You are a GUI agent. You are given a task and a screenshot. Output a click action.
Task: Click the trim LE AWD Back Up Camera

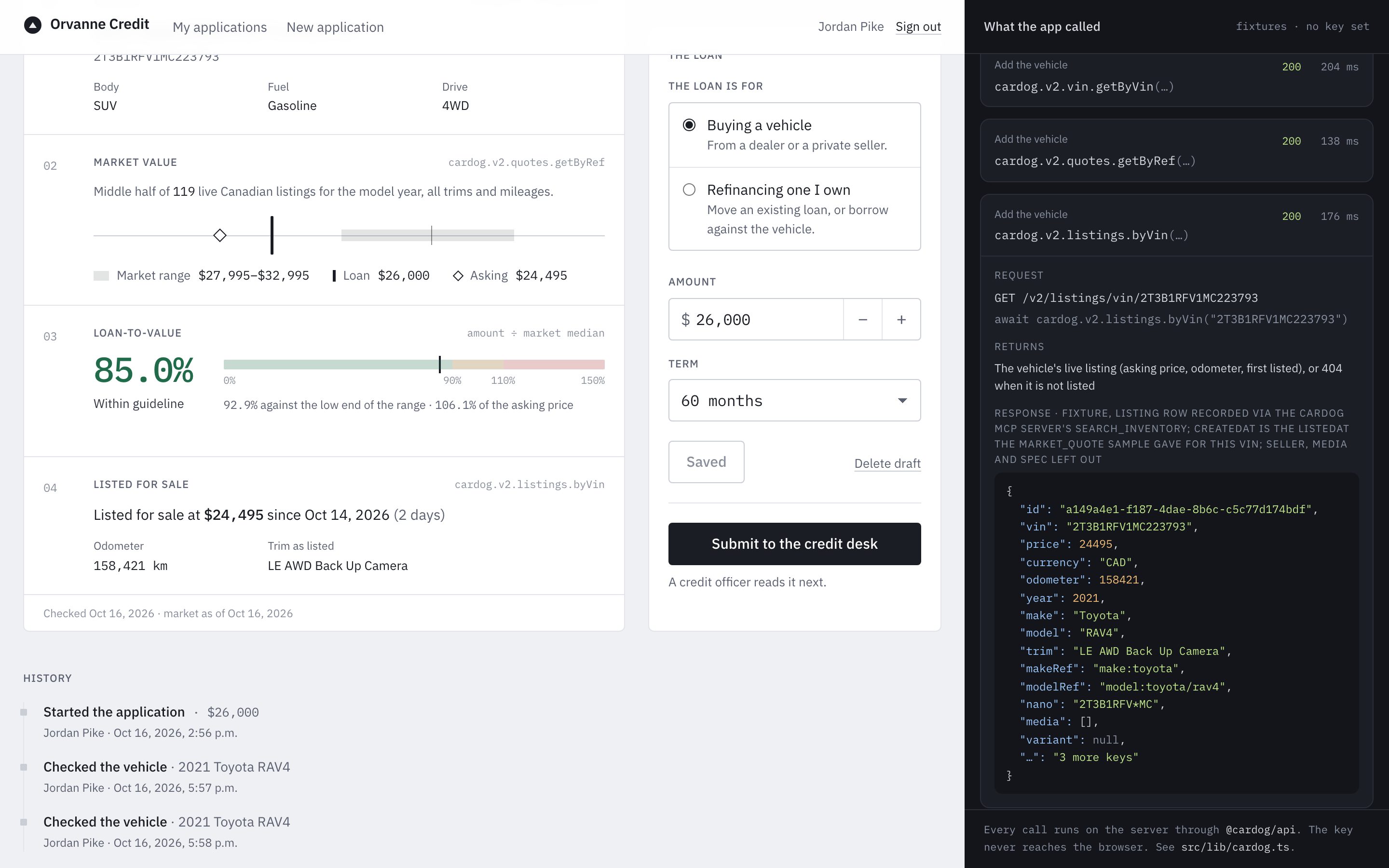[338, 566]
